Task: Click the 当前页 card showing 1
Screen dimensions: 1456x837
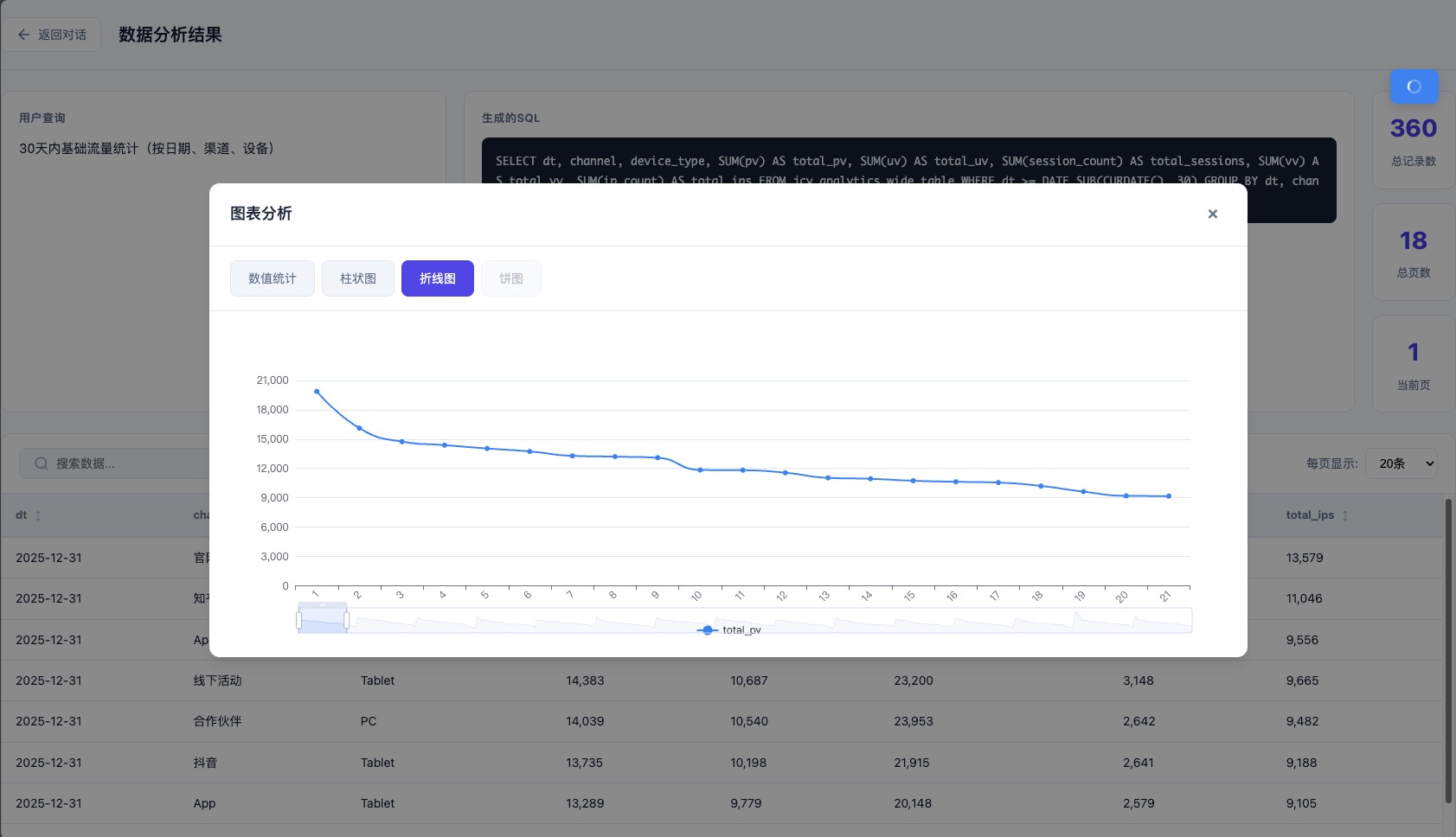Action: 1414,364
